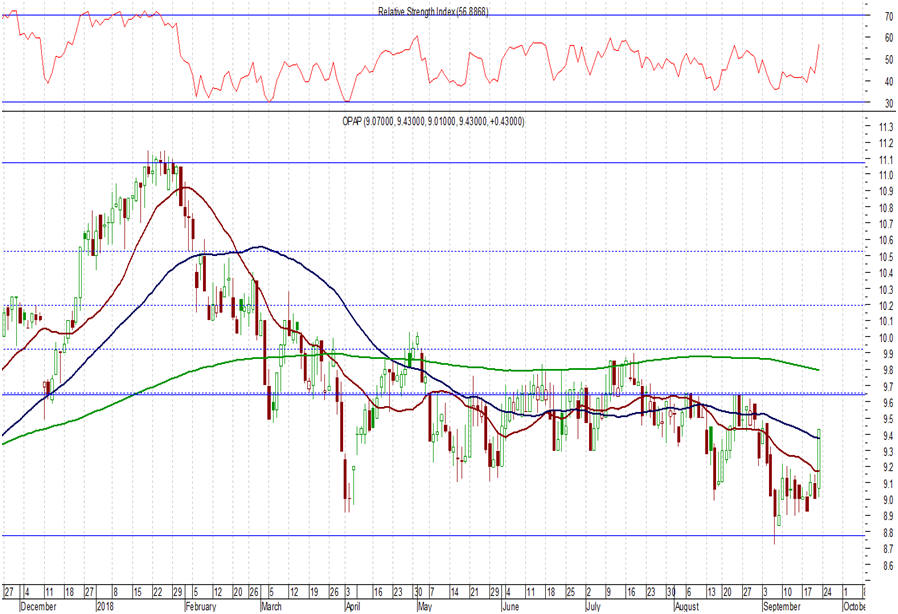898x614 pixels.
Task: Select price axis label 10.8
Action: (887, 208)
